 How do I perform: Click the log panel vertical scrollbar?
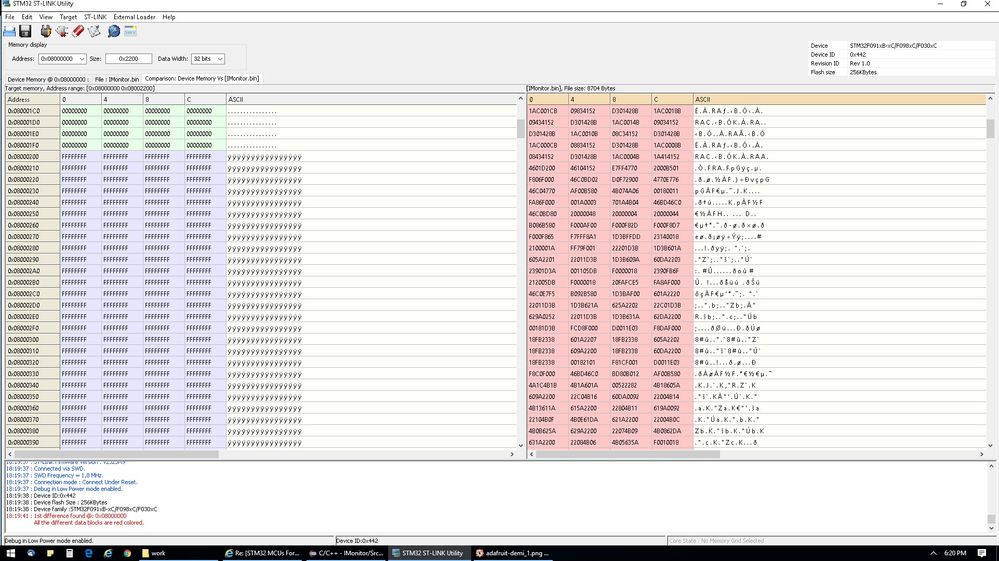point(991,497)
